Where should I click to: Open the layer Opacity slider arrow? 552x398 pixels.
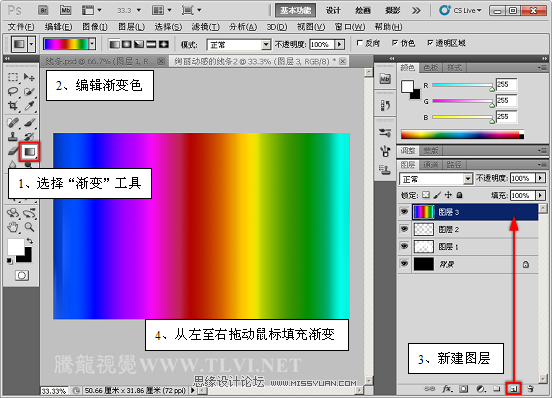pyautogui.click(x=540, y=178)
